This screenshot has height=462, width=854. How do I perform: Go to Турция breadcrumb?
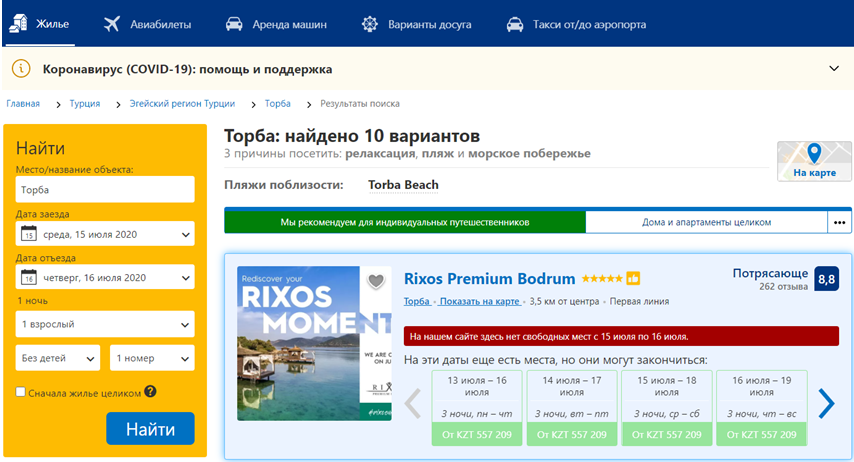pyautogui.click(x=84, y=104)
